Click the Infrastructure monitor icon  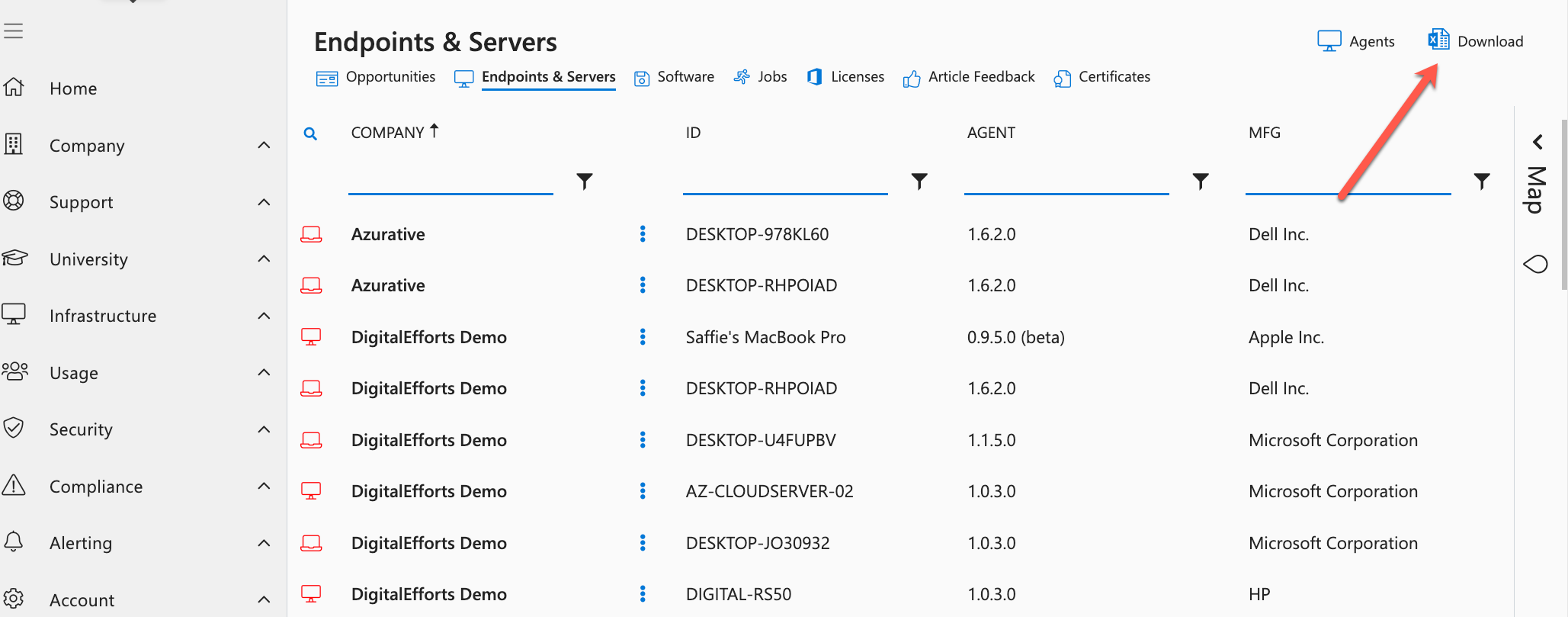[14, 314]
